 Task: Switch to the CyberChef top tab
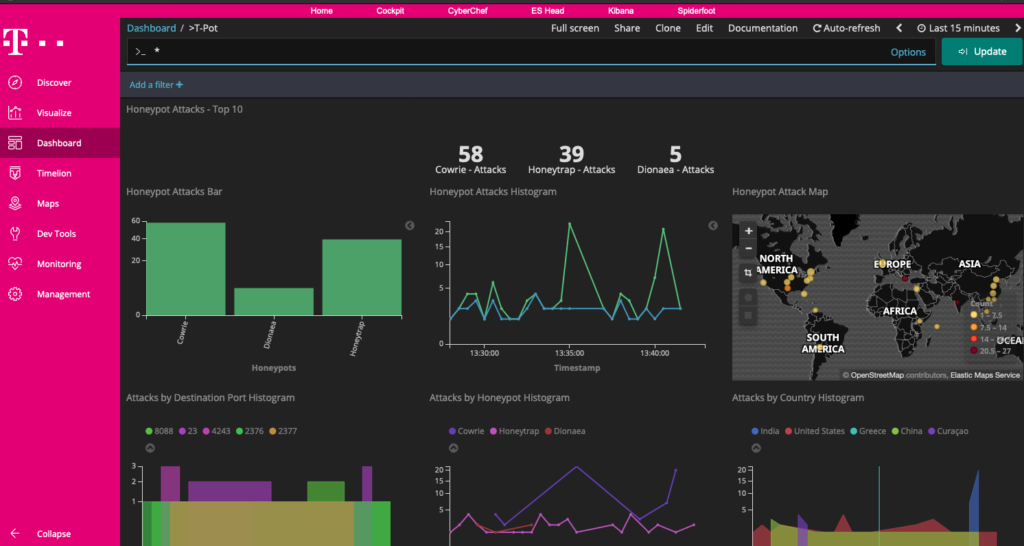tap(469, 10)
